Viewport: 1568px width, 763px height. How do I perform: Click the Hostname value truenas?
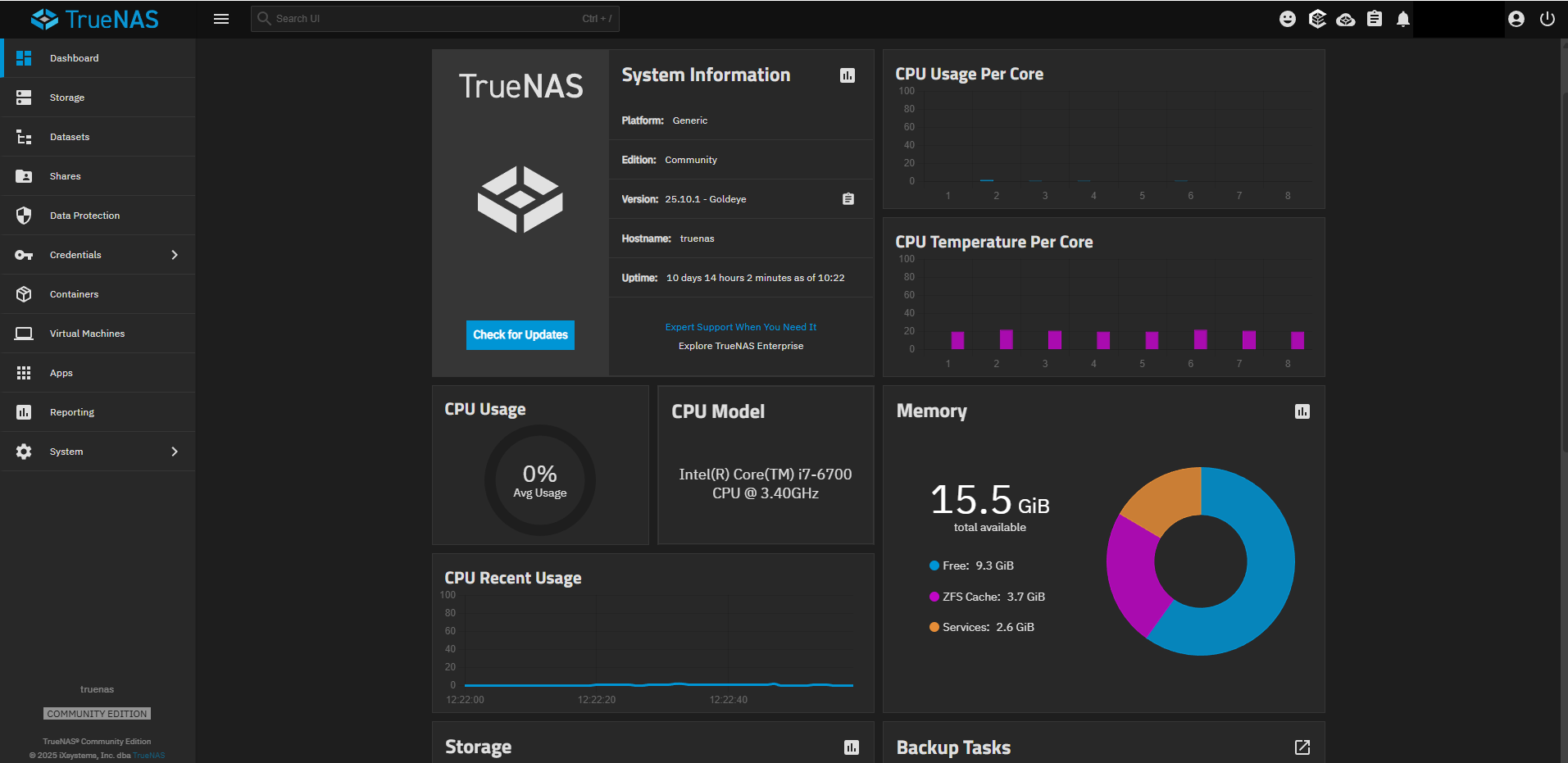(x=697, y=238)
